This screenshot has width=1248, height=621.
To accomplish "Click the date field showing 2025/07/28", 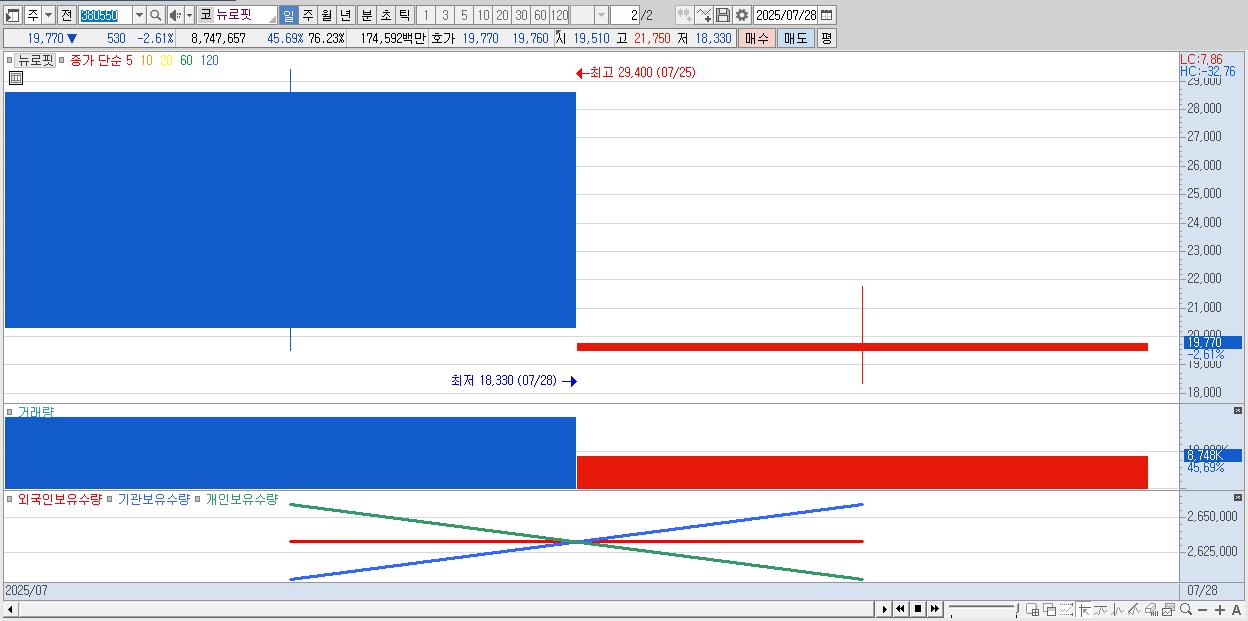I will coord(786,15).
